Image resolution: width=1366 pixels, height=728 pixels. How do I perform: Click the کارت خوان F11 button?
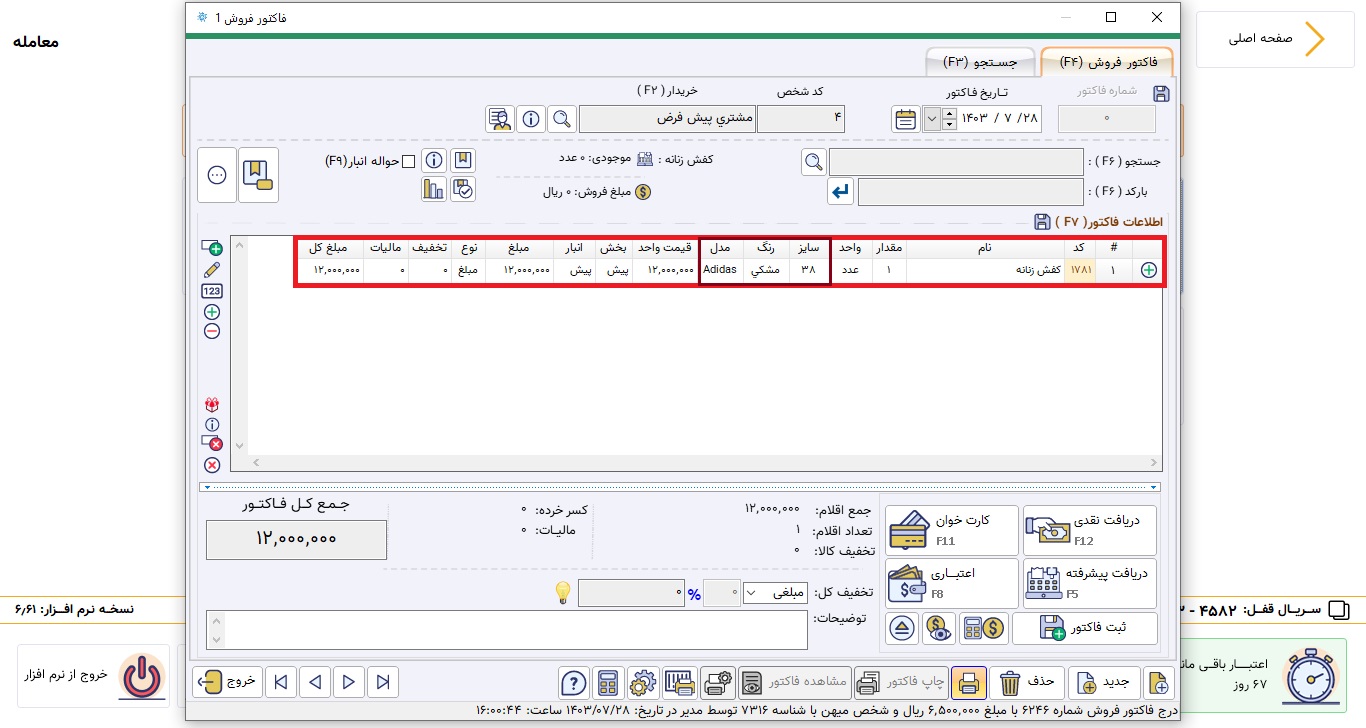pyautogui.click(x=951, y=530)
